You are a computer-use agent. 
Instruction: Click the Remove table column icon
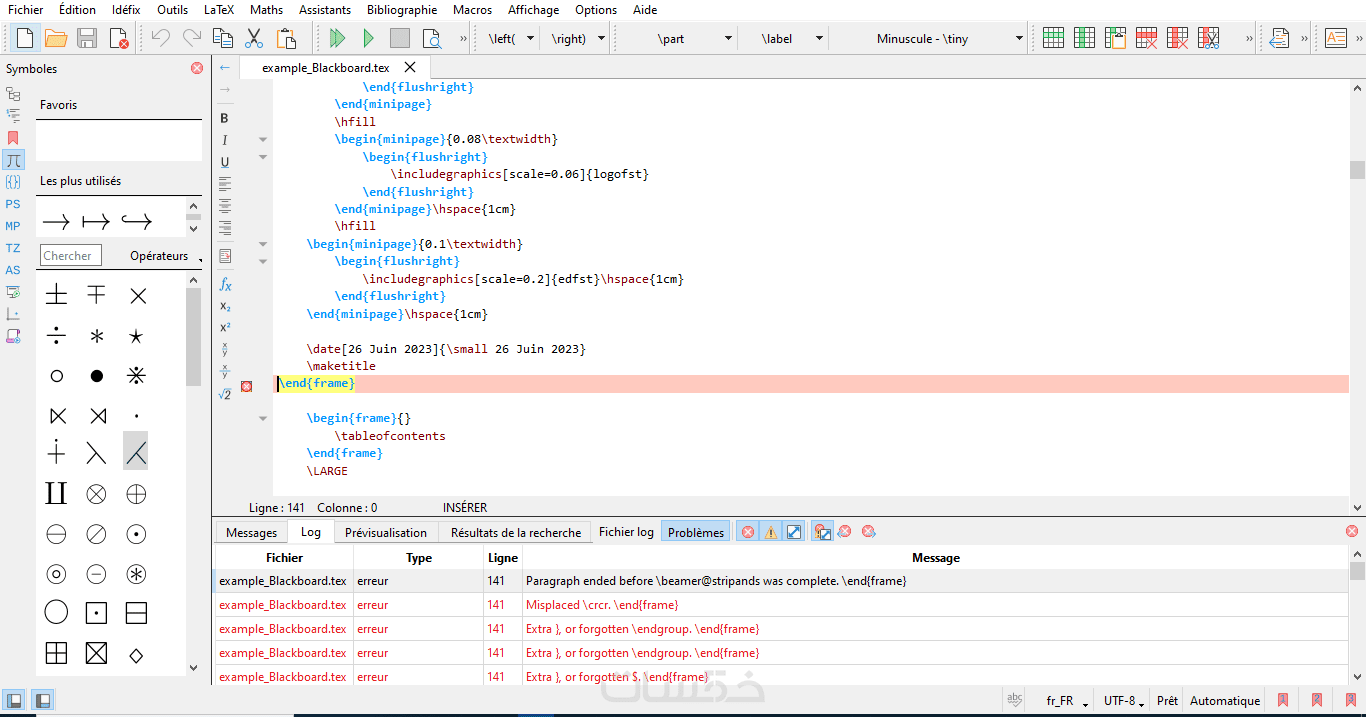tap(1178, 39)
